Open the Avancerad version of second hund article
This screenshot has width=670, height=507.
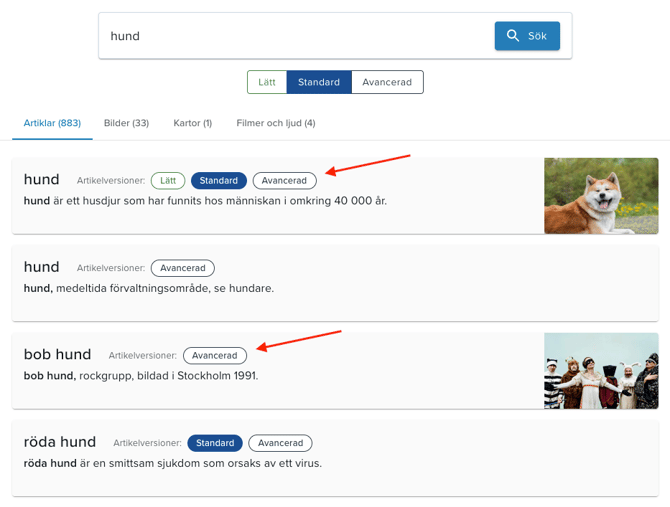tap(183, 268)
